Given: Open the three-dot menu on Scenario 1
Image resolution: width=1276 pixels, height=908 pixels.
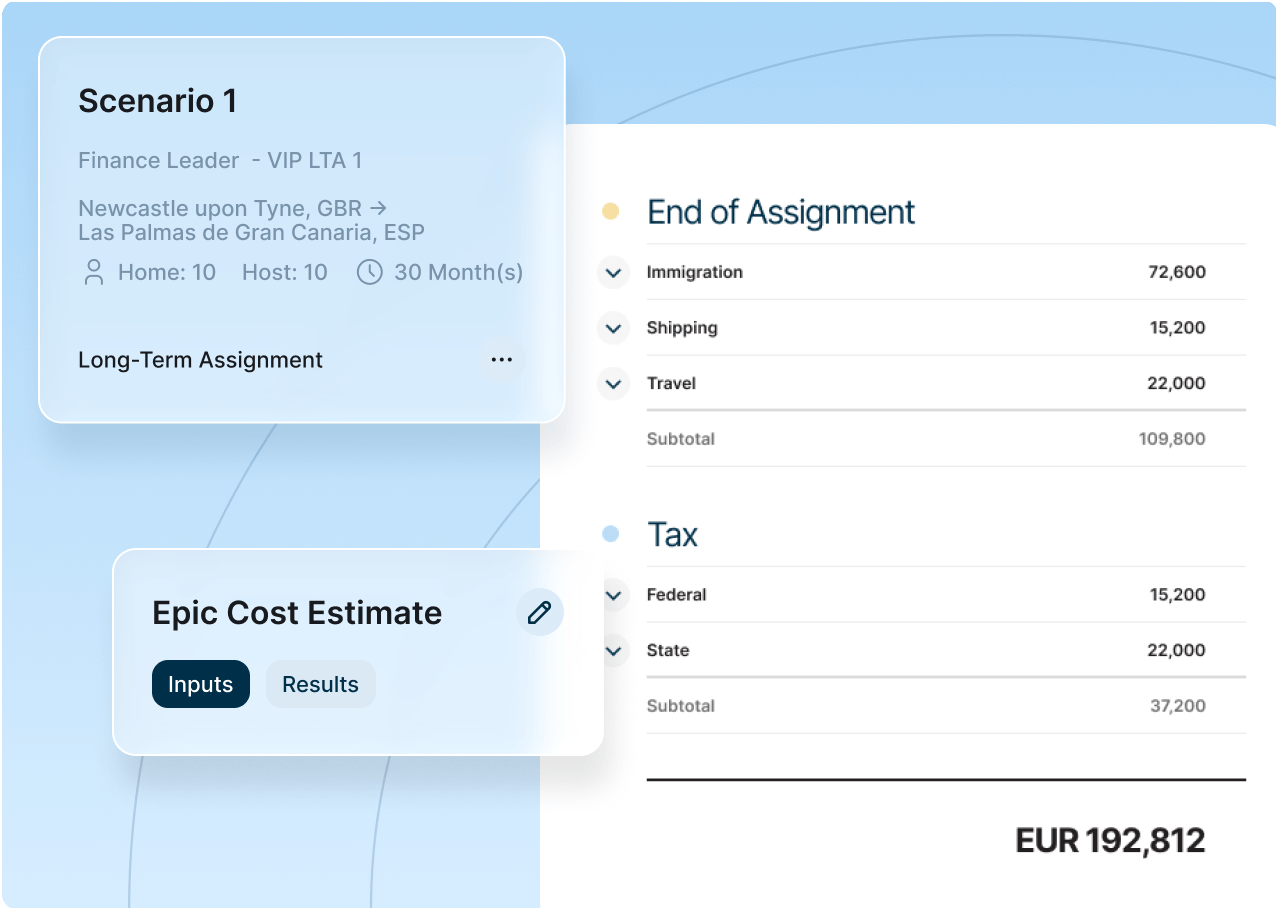Looking at the screenshot, I should click(x=501, y=360).
